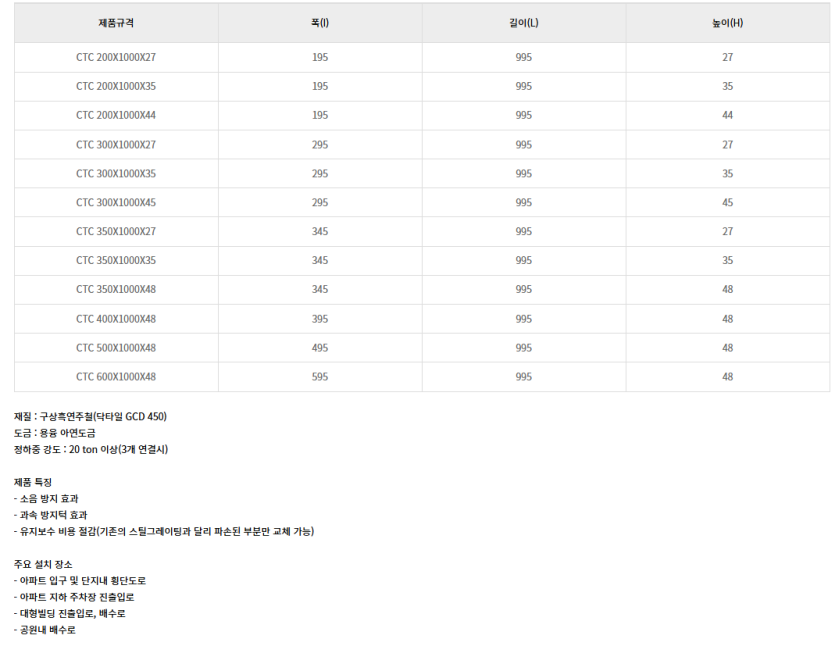This screenshot has height=646, width=835.
Task: Click the 제품규격 column header
Action: (x=116, y=23)
